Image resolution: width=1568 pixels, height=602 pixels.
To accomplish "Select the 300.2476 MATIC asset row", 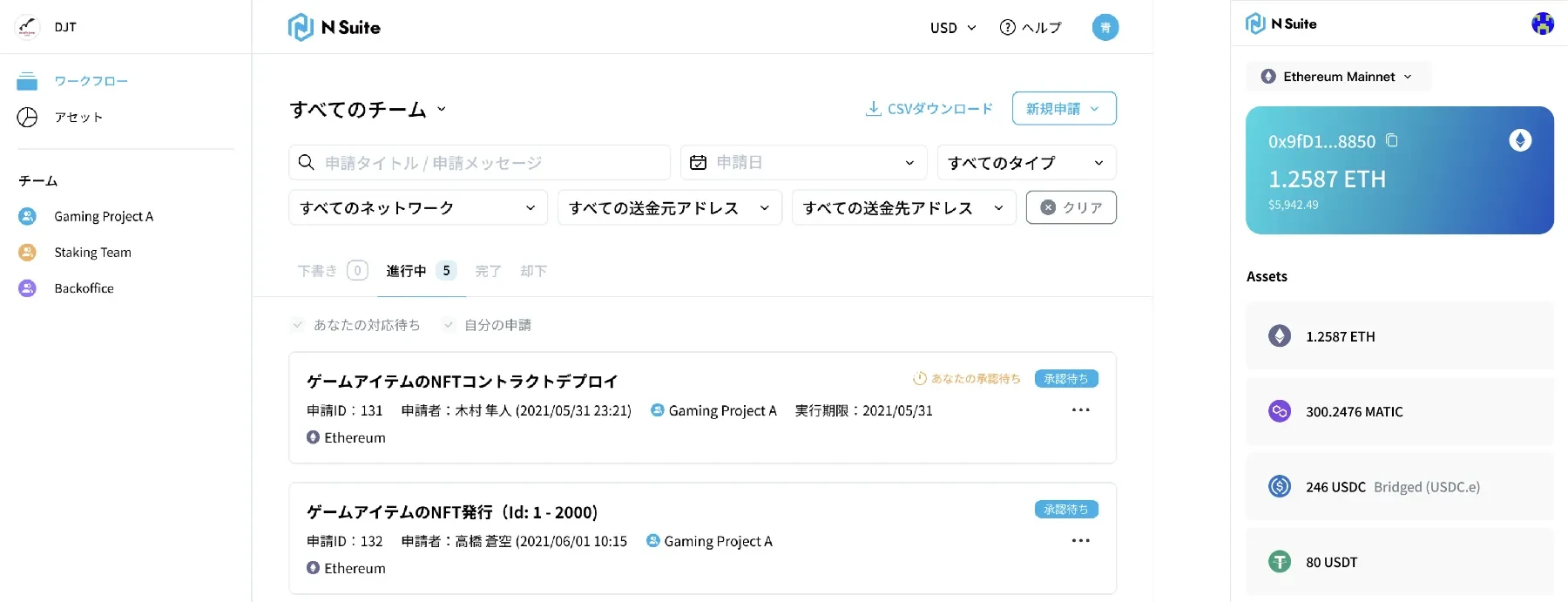I will click(1400, 411).
